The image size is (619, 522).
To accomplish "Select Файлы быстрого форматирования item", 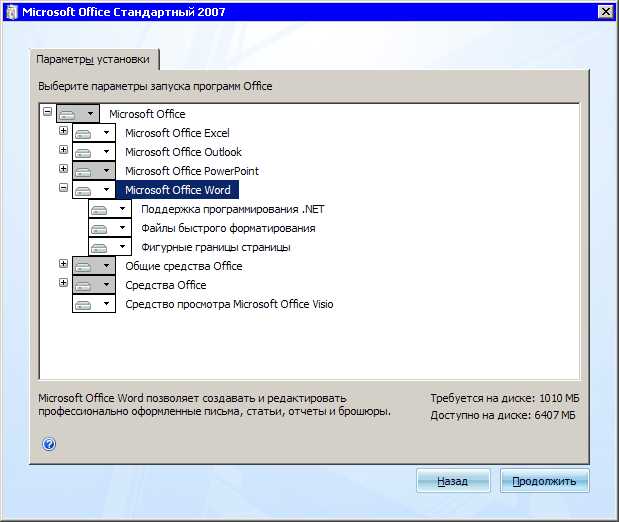I will (x=228, y=228).
